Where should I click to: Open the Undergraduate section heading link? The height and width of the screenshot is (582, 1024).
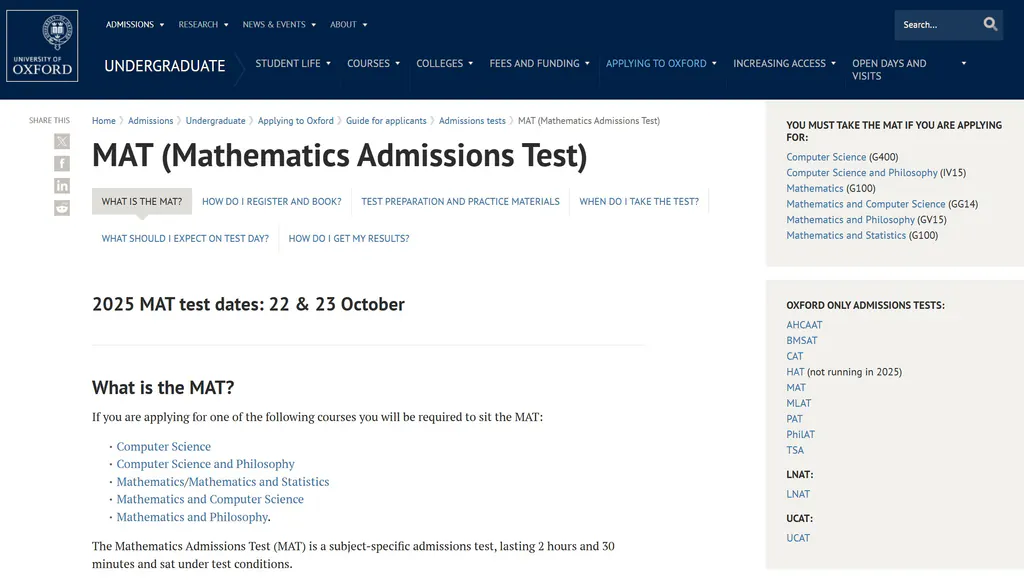pyautogui.click(x=165, y=66)
